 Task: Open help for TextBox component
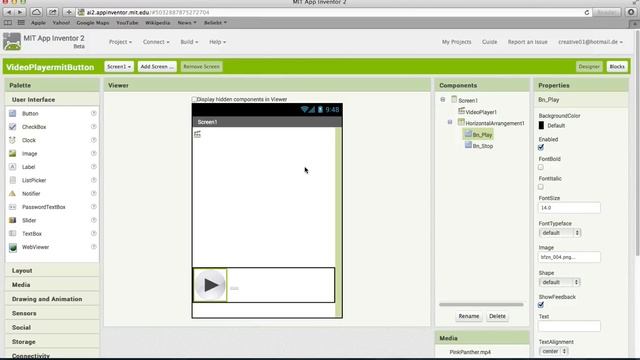[93, 233]
